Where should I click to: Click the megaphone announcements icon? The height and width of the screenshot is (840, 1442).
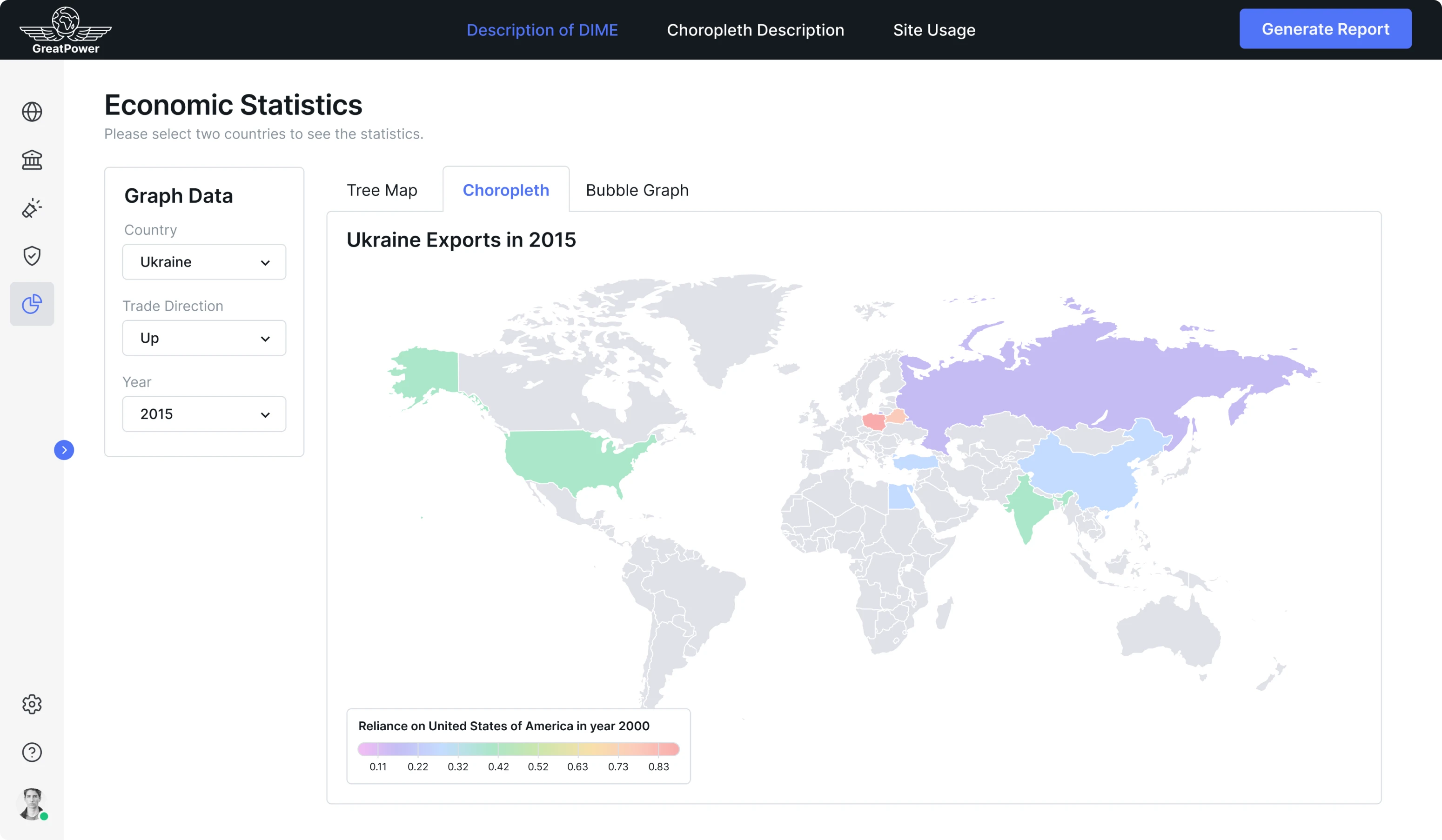click(32, 208)
